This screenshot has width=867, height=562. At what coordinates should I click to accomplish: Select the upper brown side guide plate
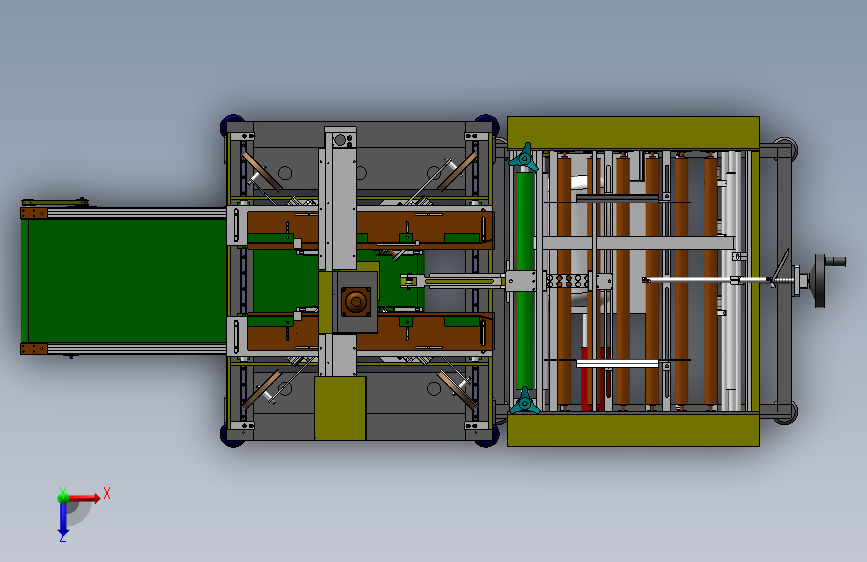[370, 230]
